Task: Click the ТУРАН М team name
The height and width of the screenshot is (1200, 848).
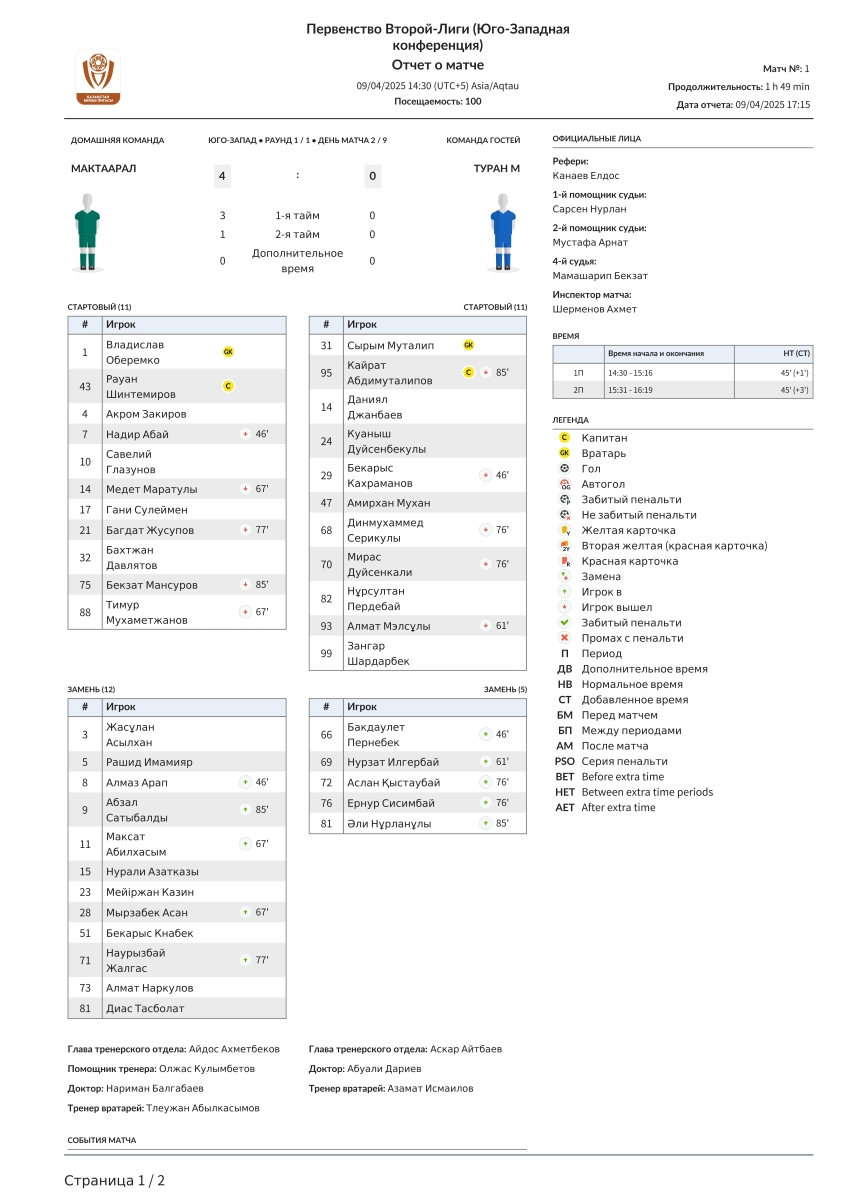Action: 496,169
